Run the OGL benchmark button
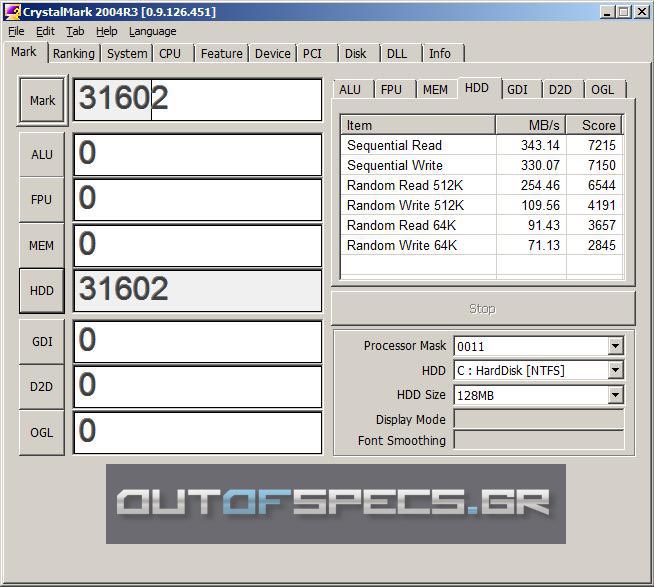Viewport: 654px width, 587px height. 42,432
